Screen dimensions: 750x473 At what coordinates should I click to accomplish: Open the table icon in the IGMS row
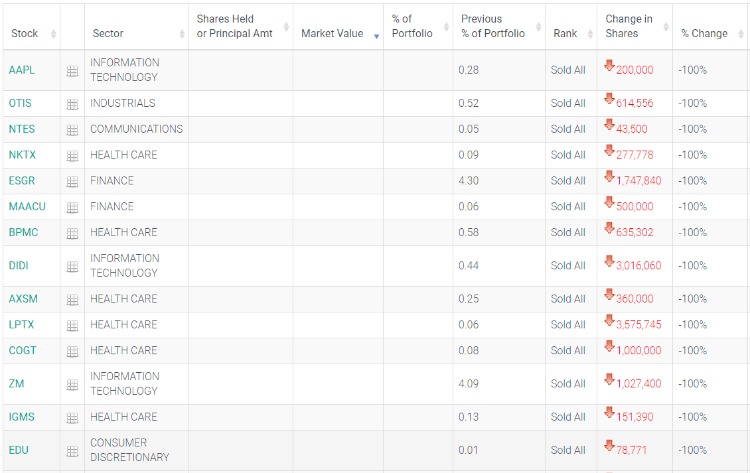point(72,418)
